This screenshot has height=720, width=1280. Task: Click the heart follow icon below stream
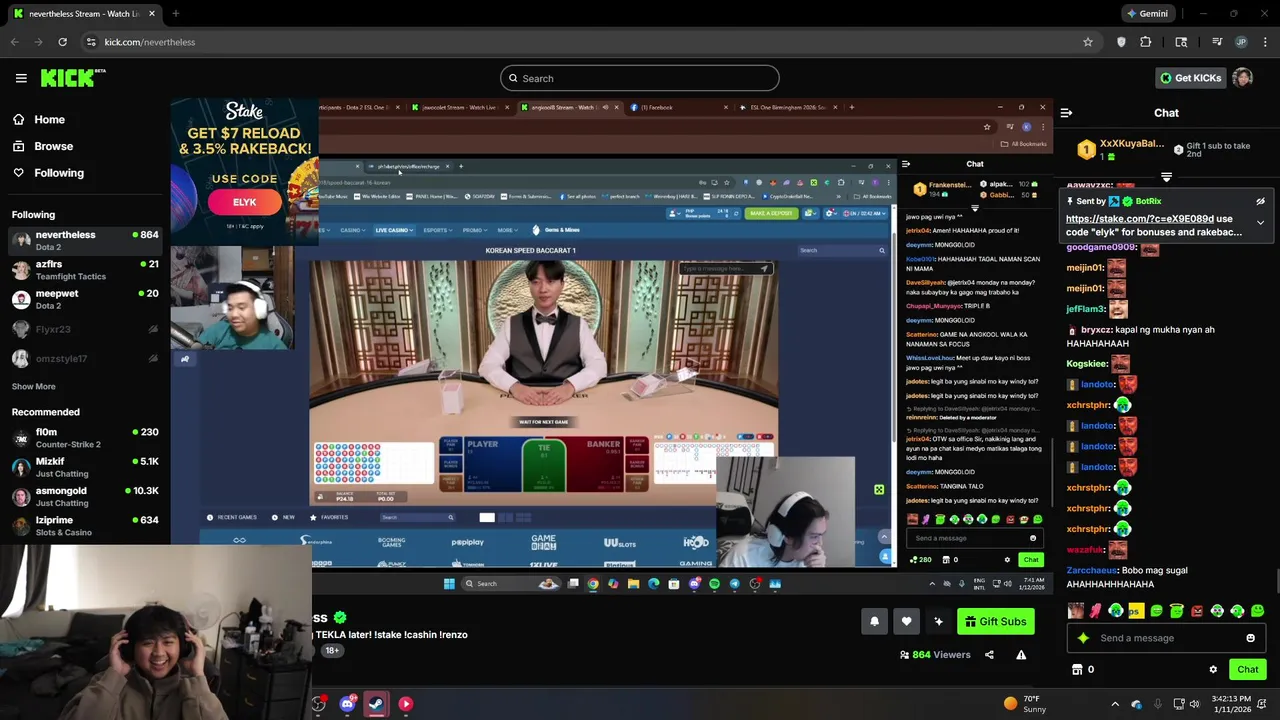click(906, 622)
